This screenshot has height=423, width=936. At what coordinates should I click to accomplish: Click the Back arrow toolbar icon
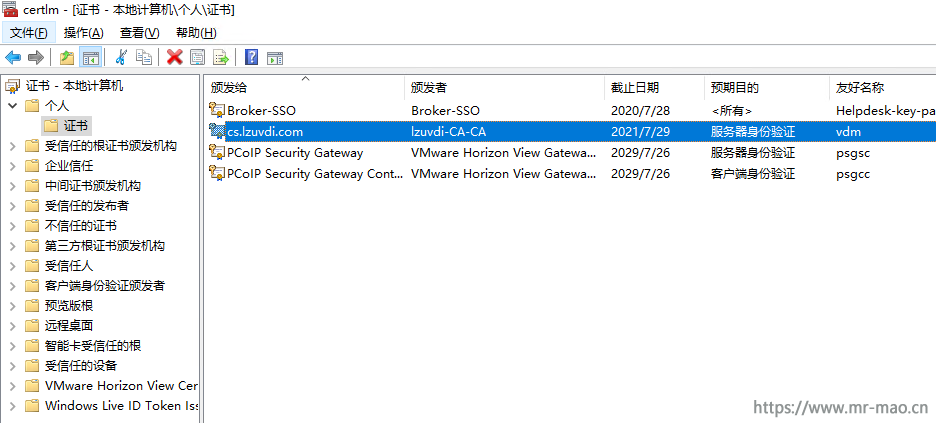click(x=13, y=58)
